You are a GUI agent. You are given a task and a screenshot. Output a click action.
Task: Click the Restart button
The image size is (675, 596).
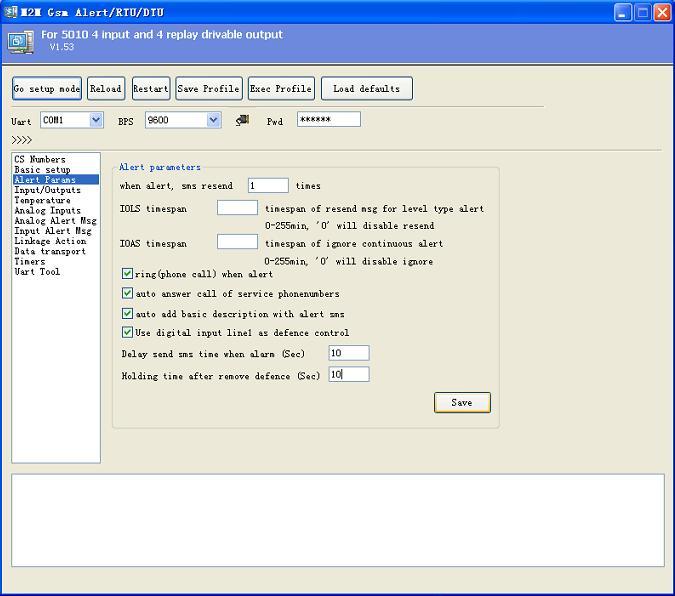pos(151,89)
